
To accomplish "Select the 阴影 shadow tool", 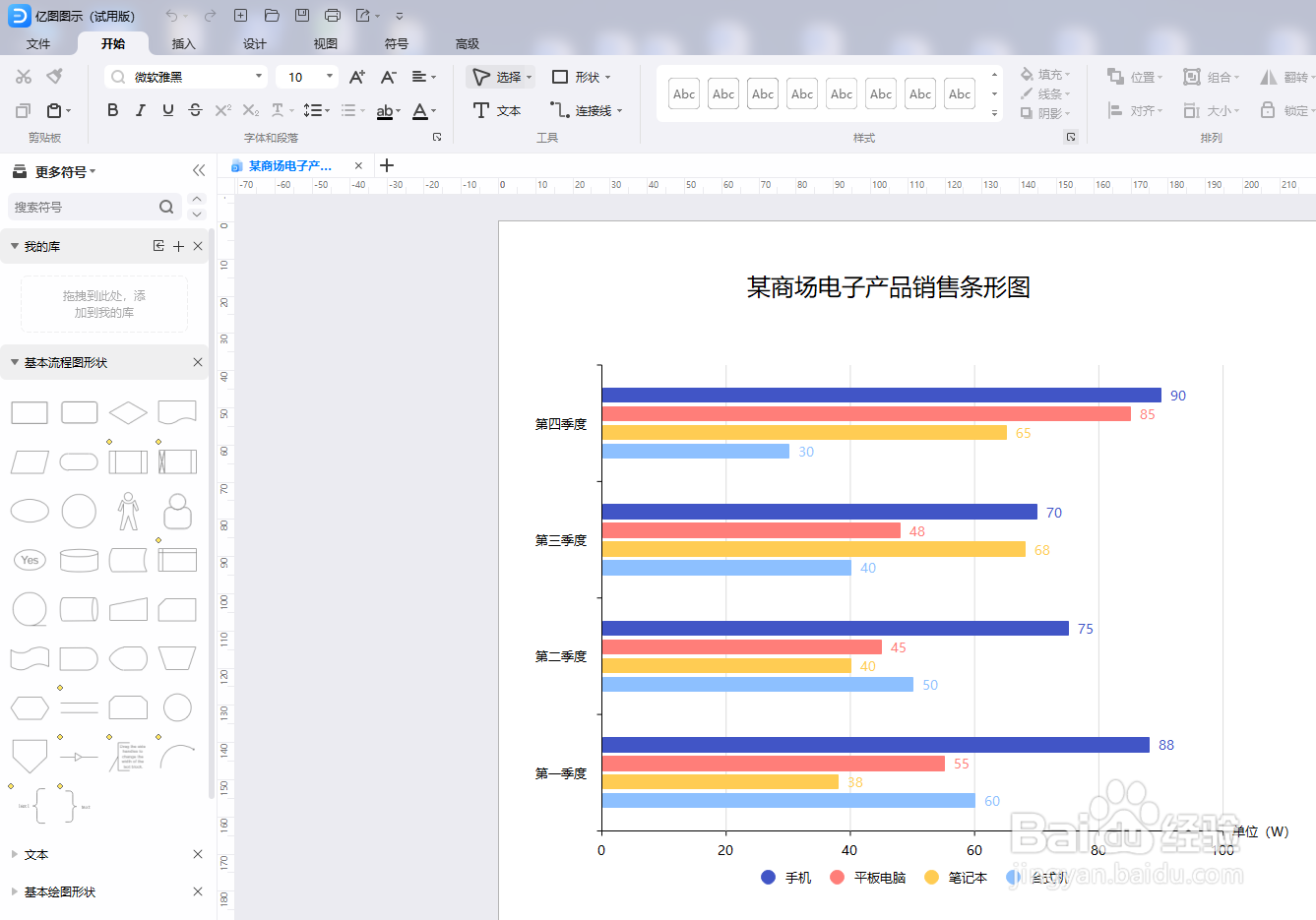I will (1043, 113).
